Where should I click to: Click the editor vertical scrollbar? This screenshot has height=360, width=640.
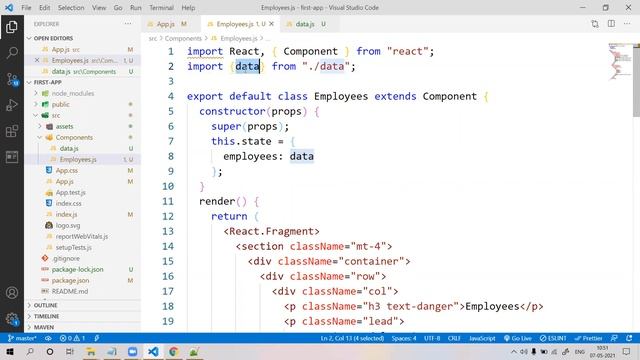(x=636, y=80)
